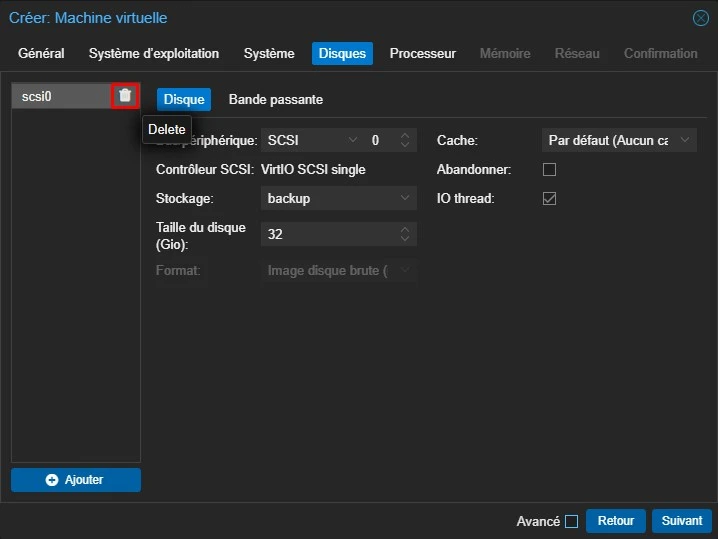The height and width of the screenshot is (539, 718).
Task: Open the SCSI bus type dropdown
Action: click(353, 140)
